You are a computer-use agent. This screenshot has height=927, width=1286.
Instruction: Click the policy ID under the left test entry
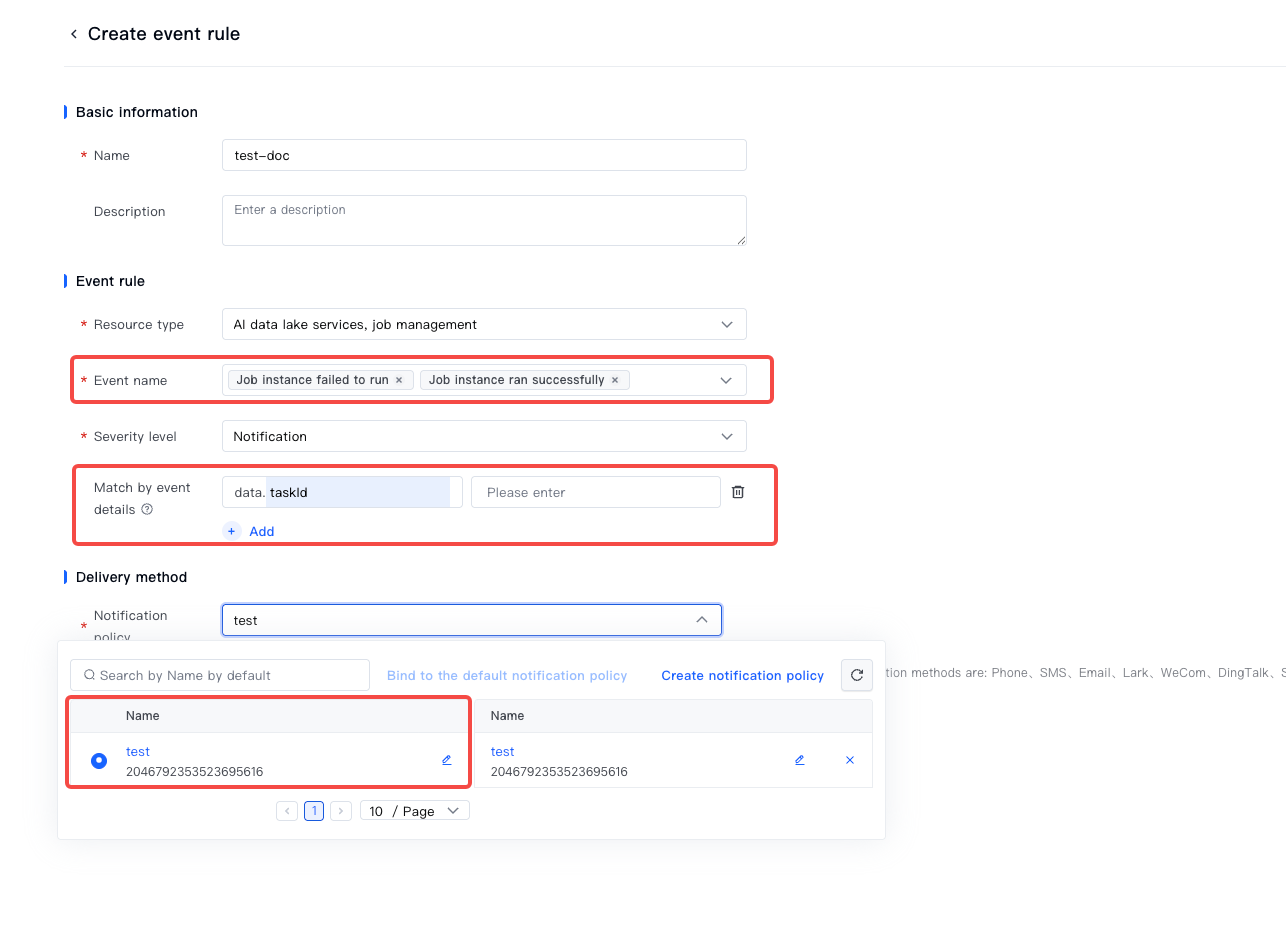click(x=195, y=772)
